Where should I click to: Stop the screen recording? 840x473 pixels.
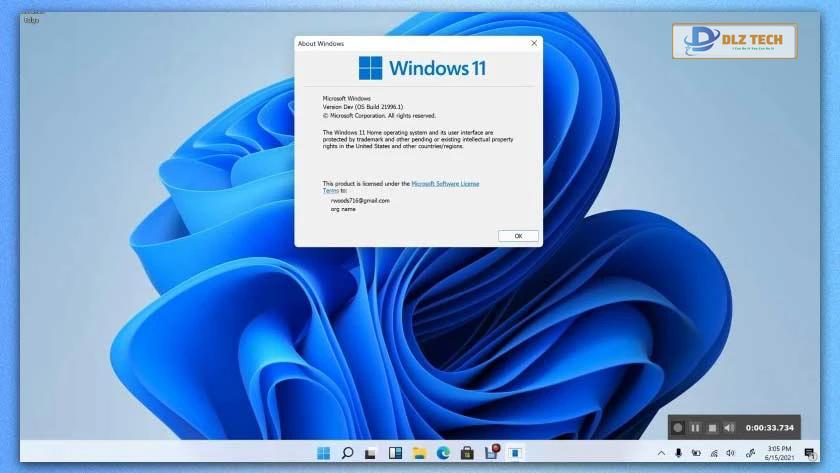[x=712, y=427]
